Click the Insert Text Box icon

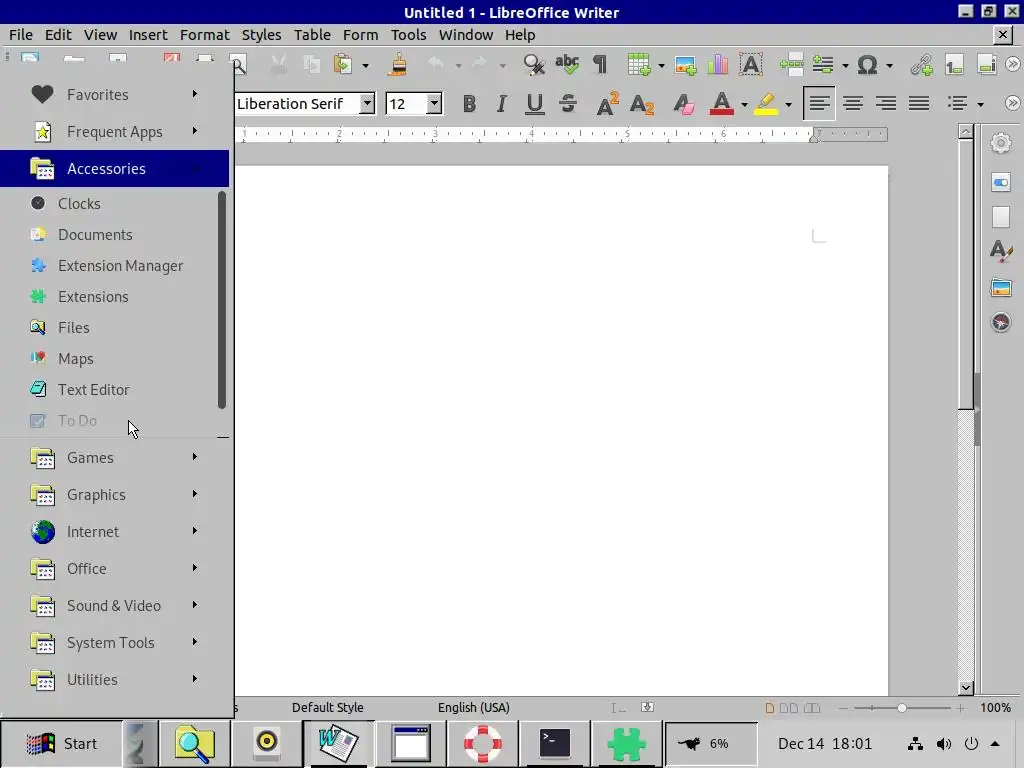pos(751,65)
